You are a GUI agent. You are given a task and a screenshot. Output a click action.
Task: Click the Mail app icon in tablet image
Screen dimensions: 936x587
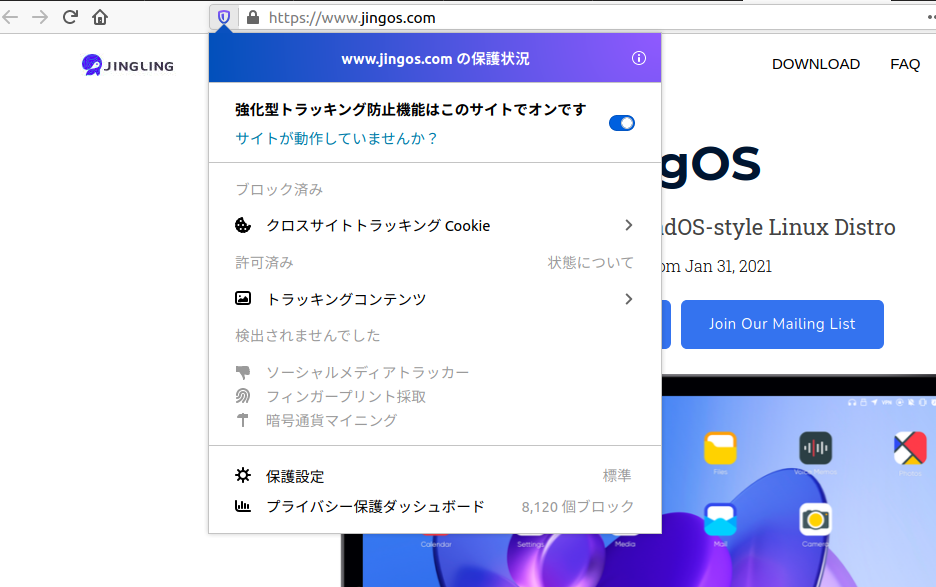[x=720, y=520]
